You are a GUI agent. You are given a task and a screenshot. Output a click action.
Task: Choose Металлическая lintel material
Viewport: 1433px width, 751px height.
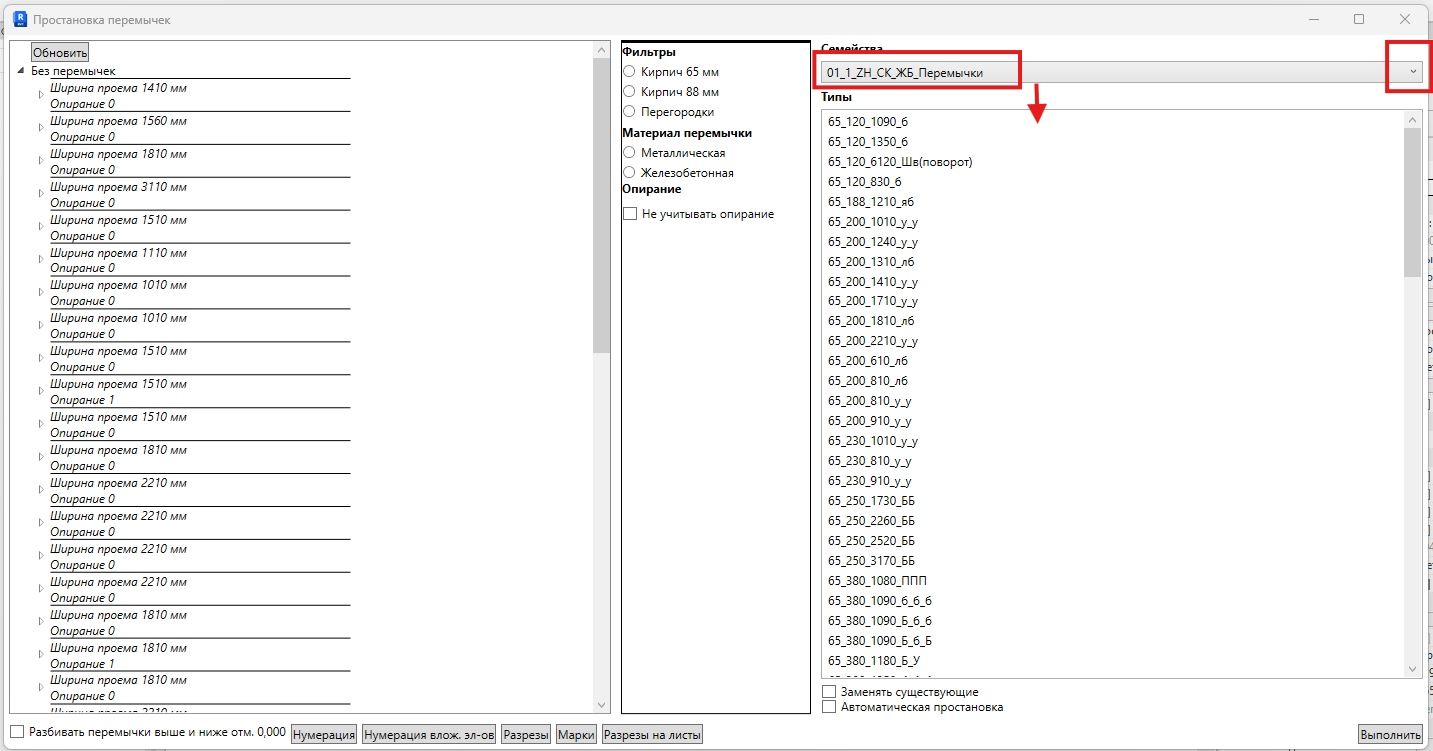coord(629,153)
